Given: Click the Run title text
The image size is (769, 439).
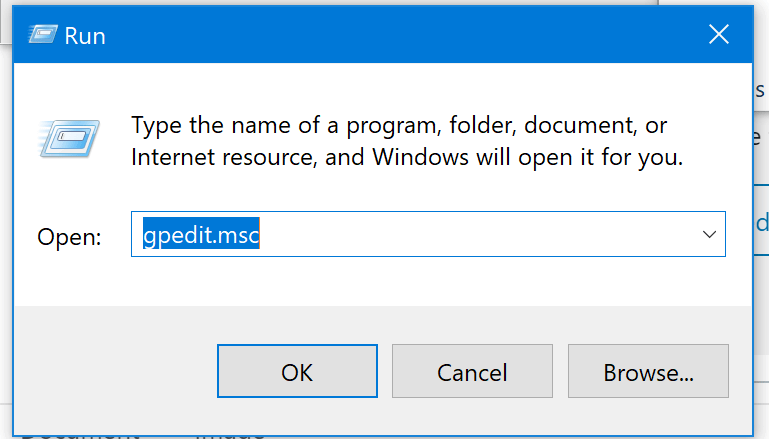Looking at the screenshot, I should click(x=85, y=36).
